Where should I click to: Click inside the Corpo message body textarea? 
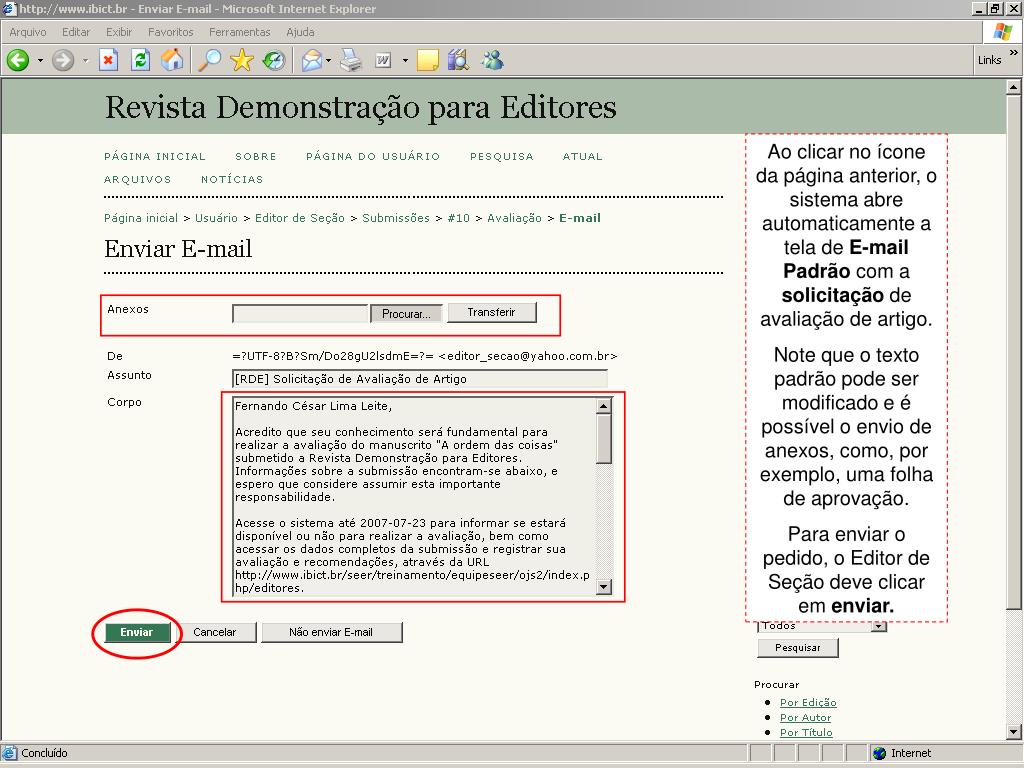(x=414, y=496)
